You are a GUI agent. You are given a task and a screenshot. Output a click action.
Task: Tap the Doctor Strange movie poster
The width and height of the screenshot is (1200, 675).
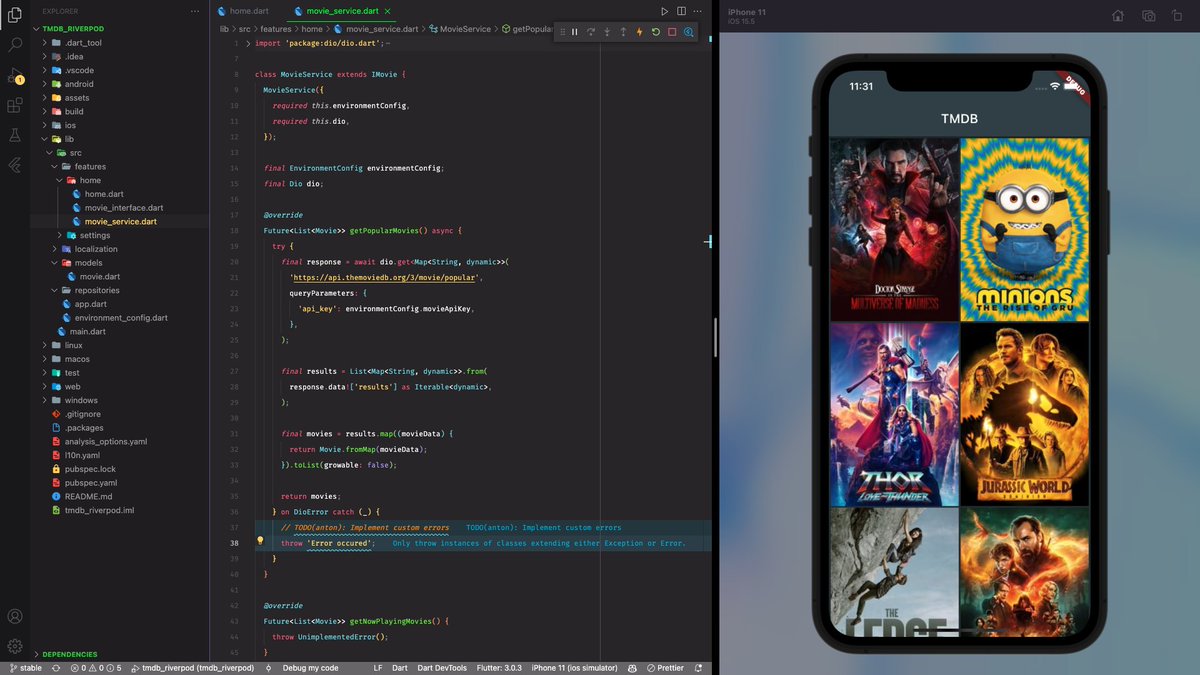pyautogui.click(x=895, y=229)
